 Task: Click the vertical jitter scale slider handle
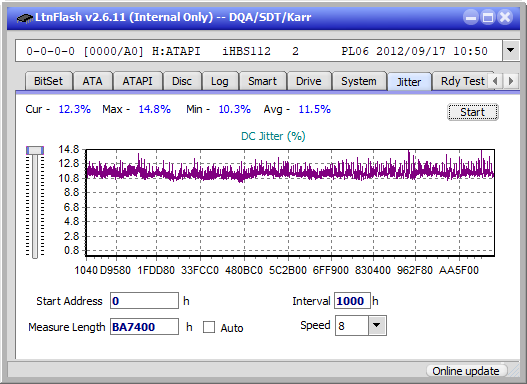35,150
